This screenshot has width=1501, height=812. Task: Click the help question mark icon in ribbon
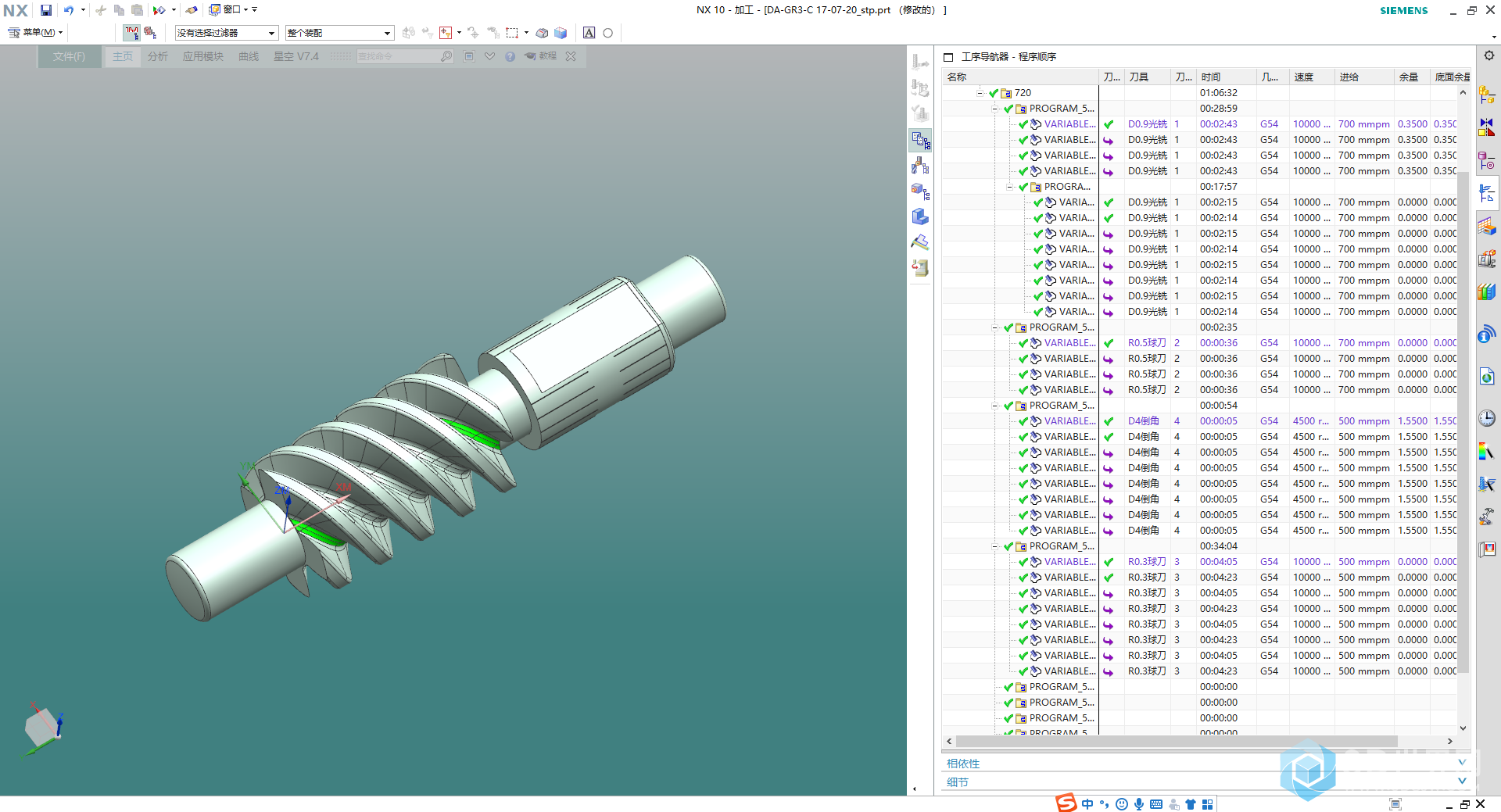(510, 56)
